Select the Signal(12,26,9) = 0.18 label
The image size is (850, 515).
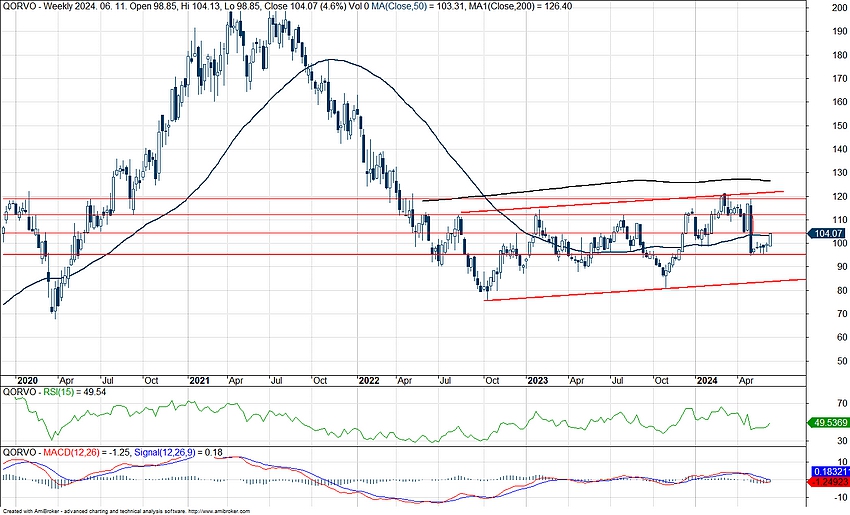tap(178, 452)
